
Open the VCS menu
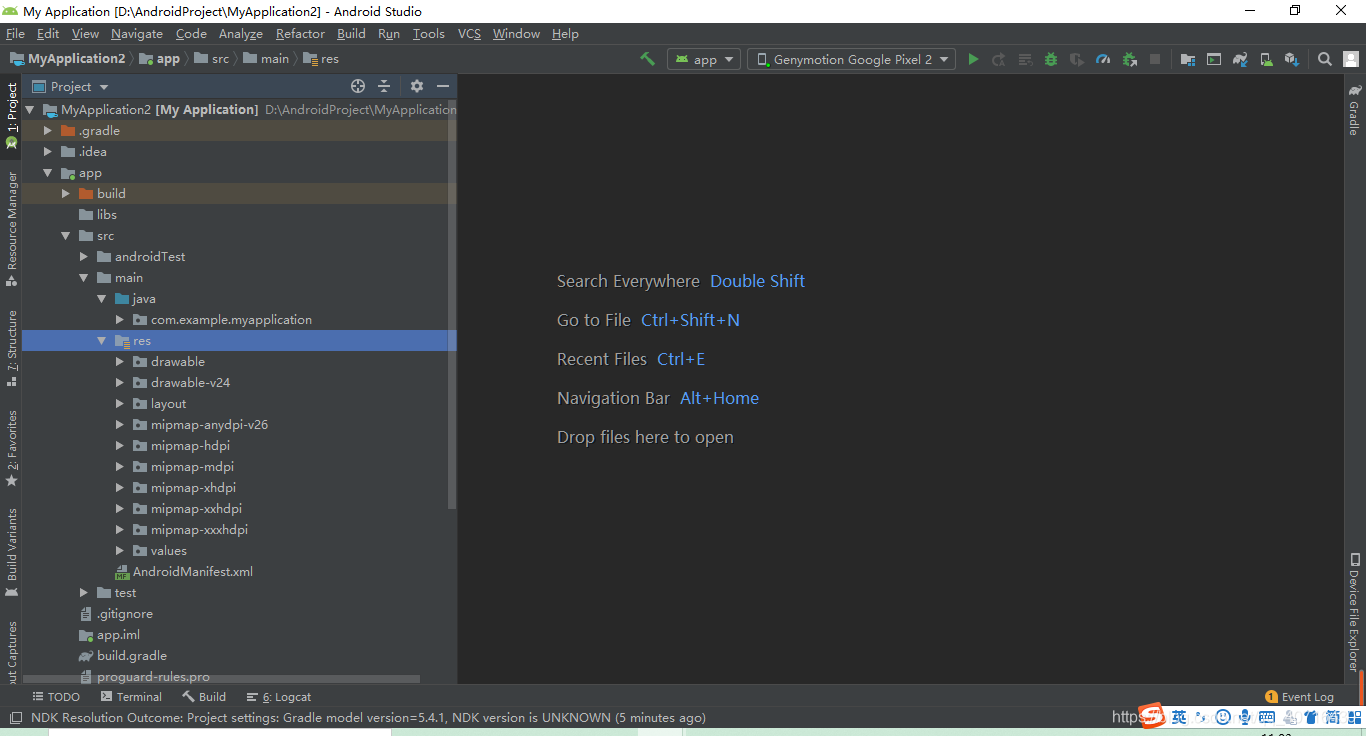coord(469,33)
